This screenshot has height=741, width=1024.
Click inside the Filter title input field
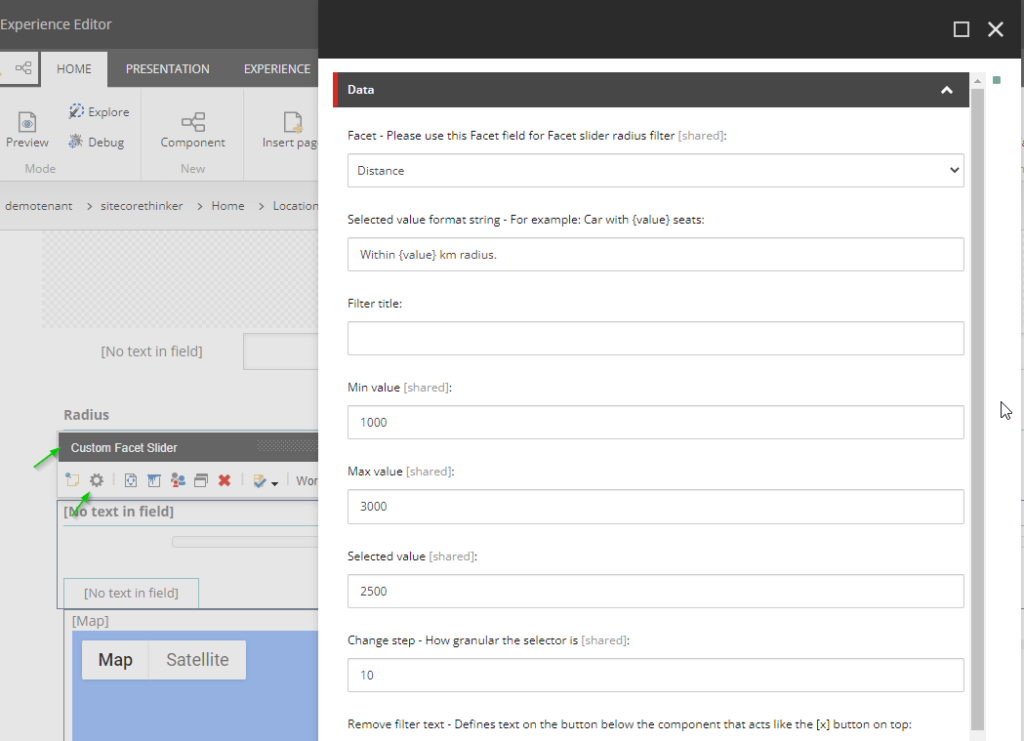[x=655, y=338]
